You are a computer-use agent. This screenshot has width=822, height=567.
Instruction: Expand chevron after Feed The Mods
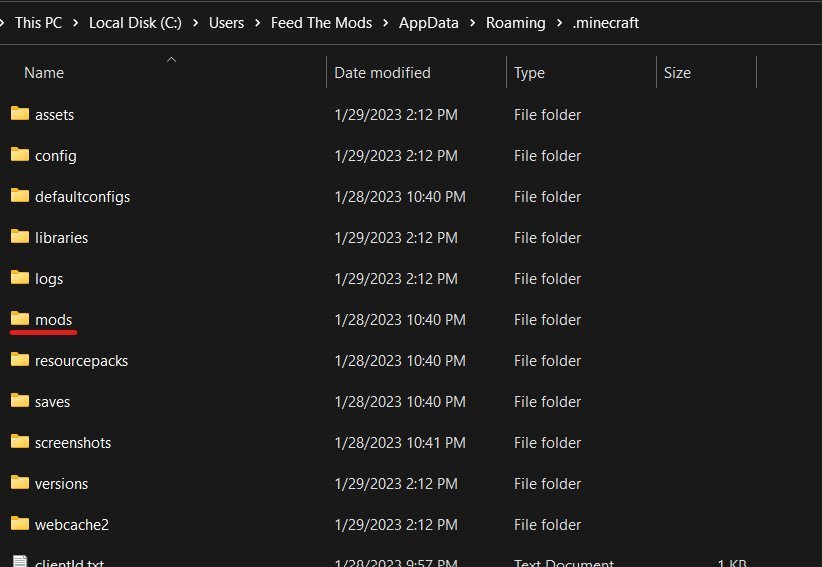click(x=386, y=23)
